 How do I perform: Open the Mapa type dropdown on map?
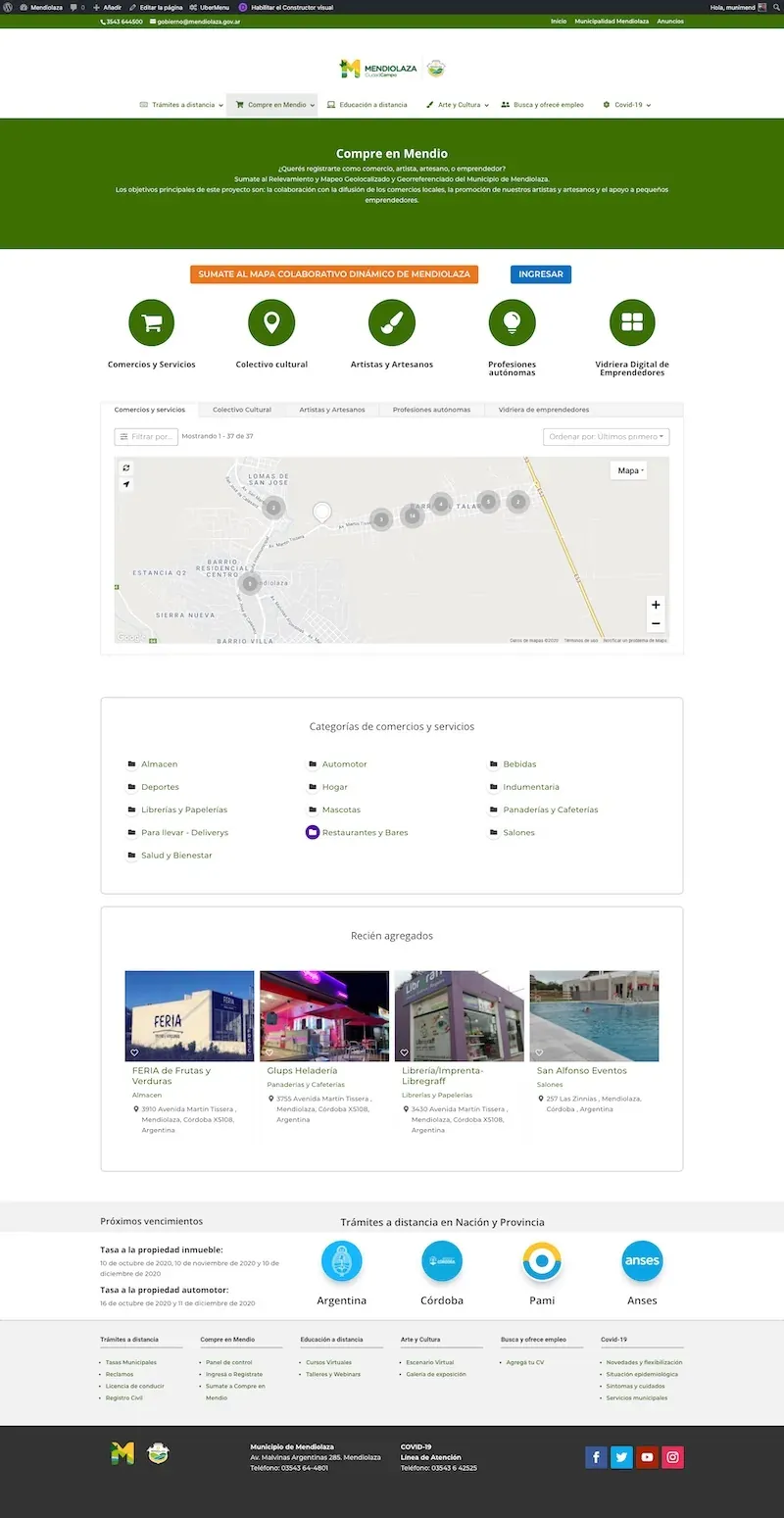(x=628, y=470)
